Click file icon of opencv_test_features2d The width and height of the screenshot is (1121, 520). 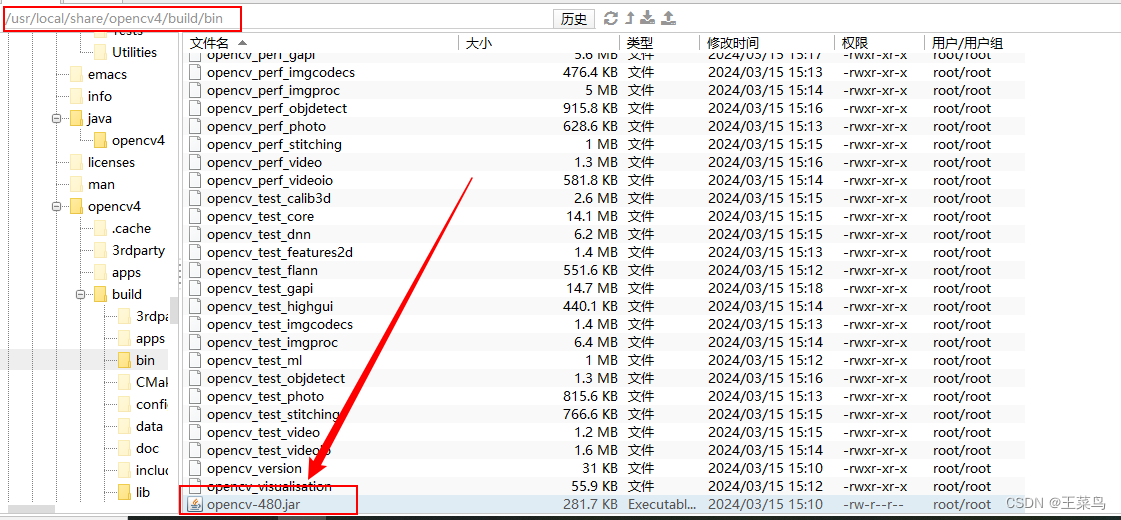point(195,252)
